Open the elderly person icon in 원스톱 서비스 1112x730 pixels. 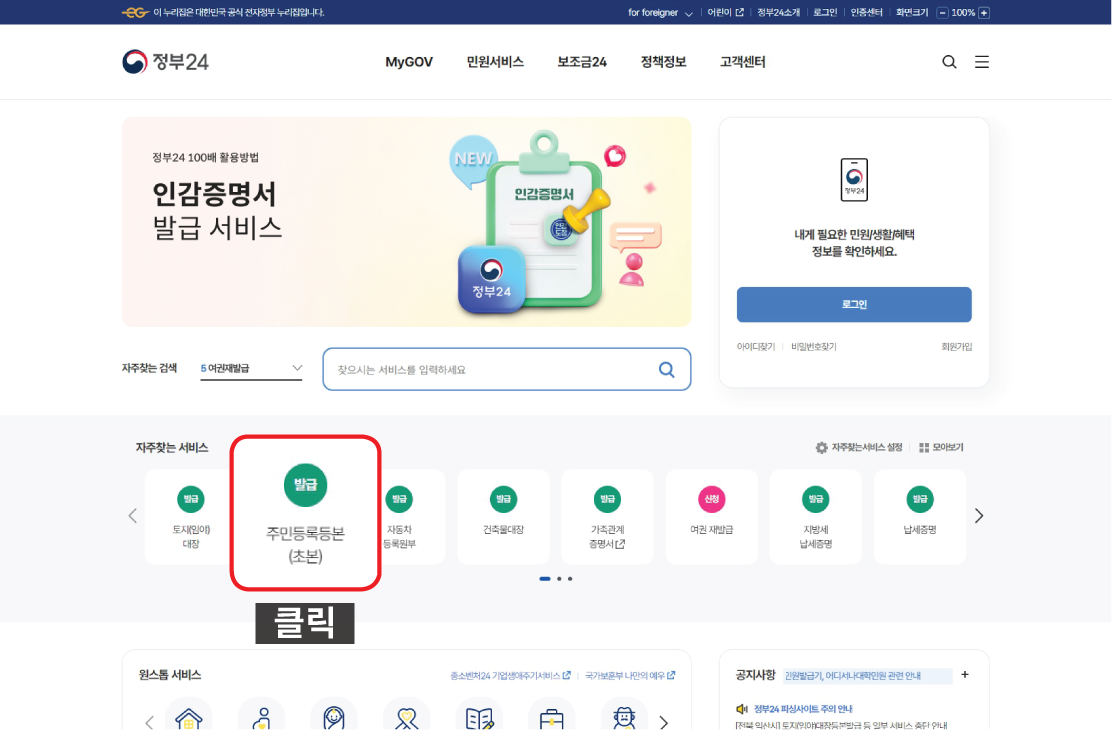623,718
